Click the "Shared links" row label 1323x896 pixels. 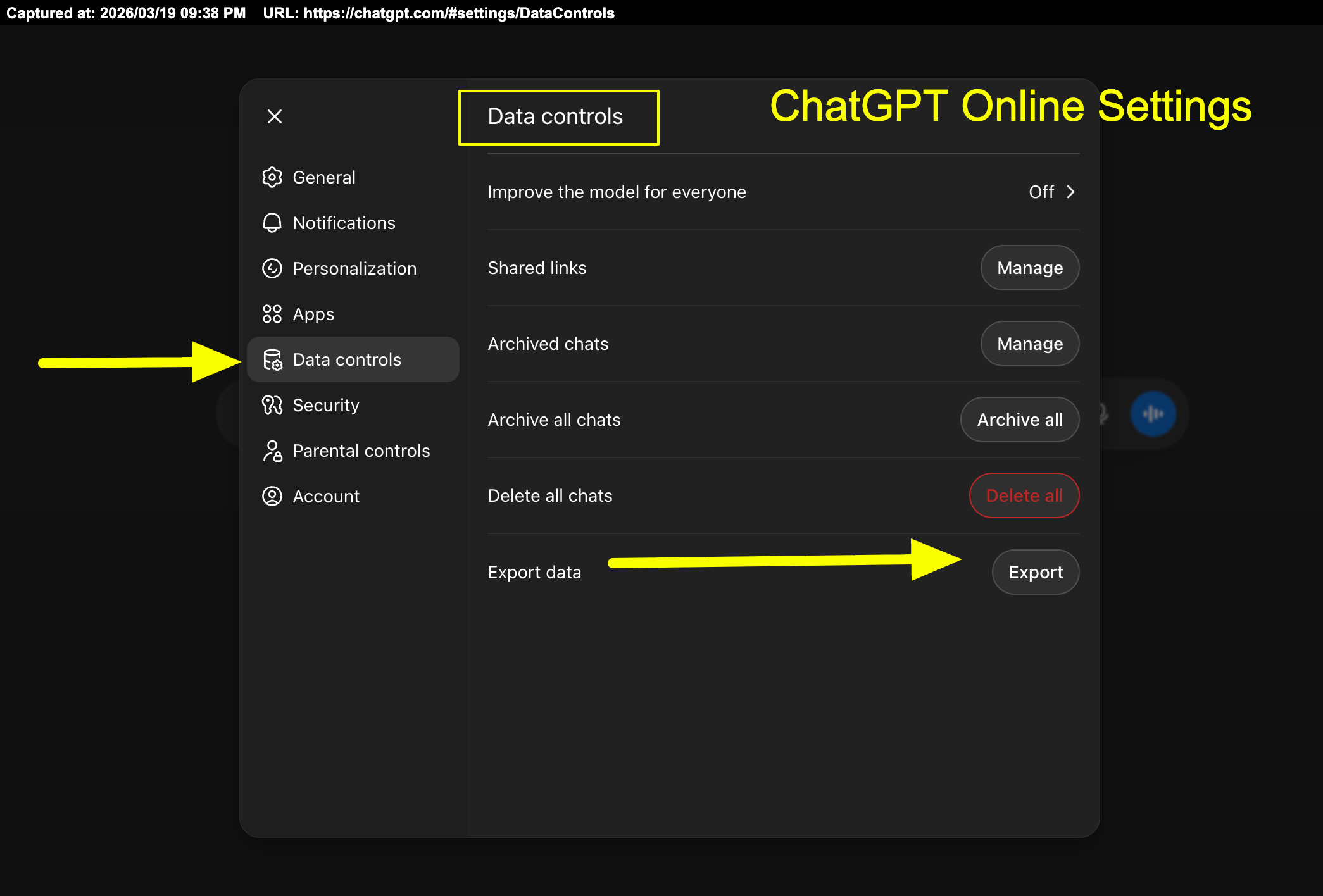pos(537,268)
